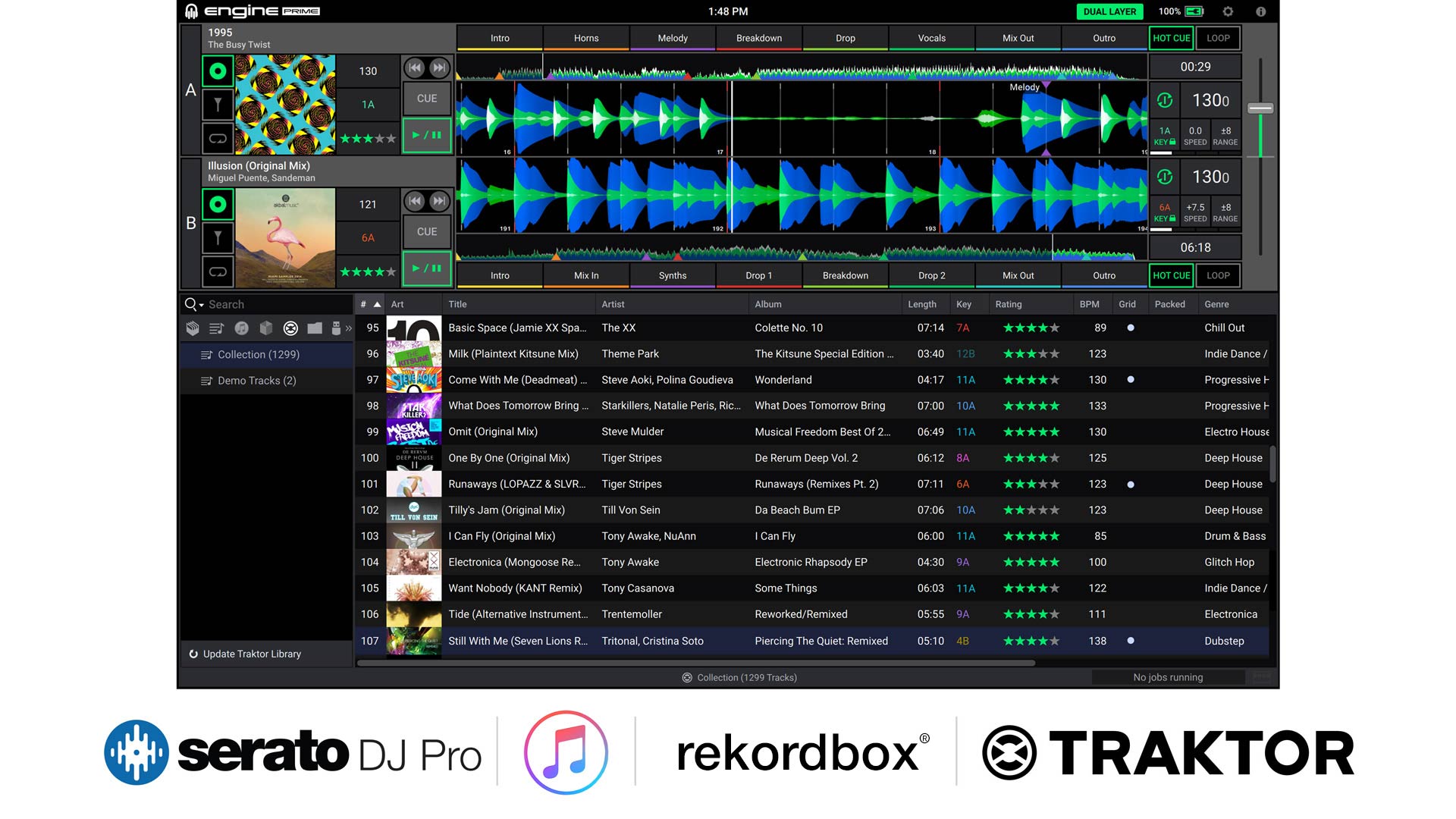1456x819 pixels.
Task: Expand more library sources chevron
Action: coord(349,328)
